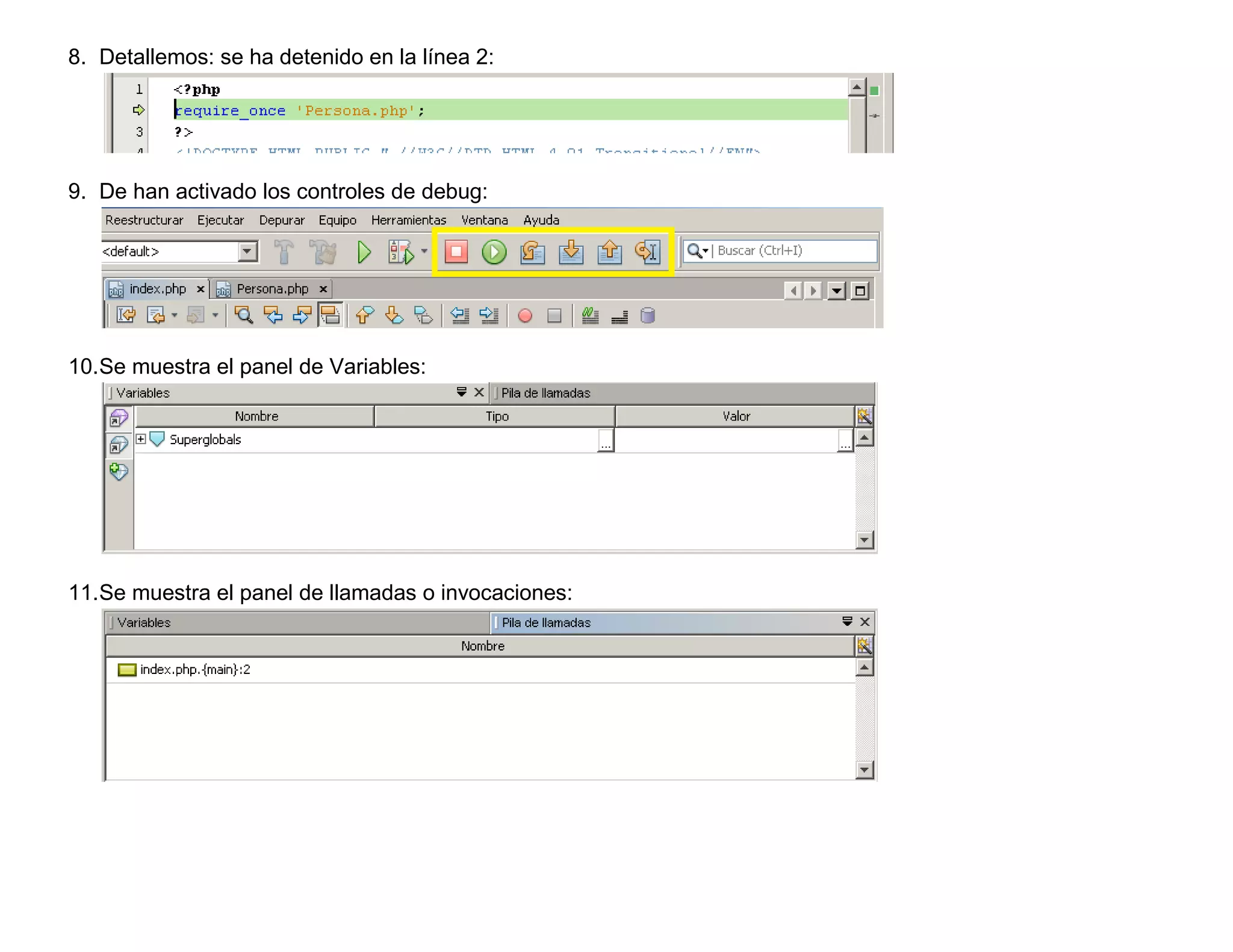Maximize the editor window button

(x=860, y=291)
